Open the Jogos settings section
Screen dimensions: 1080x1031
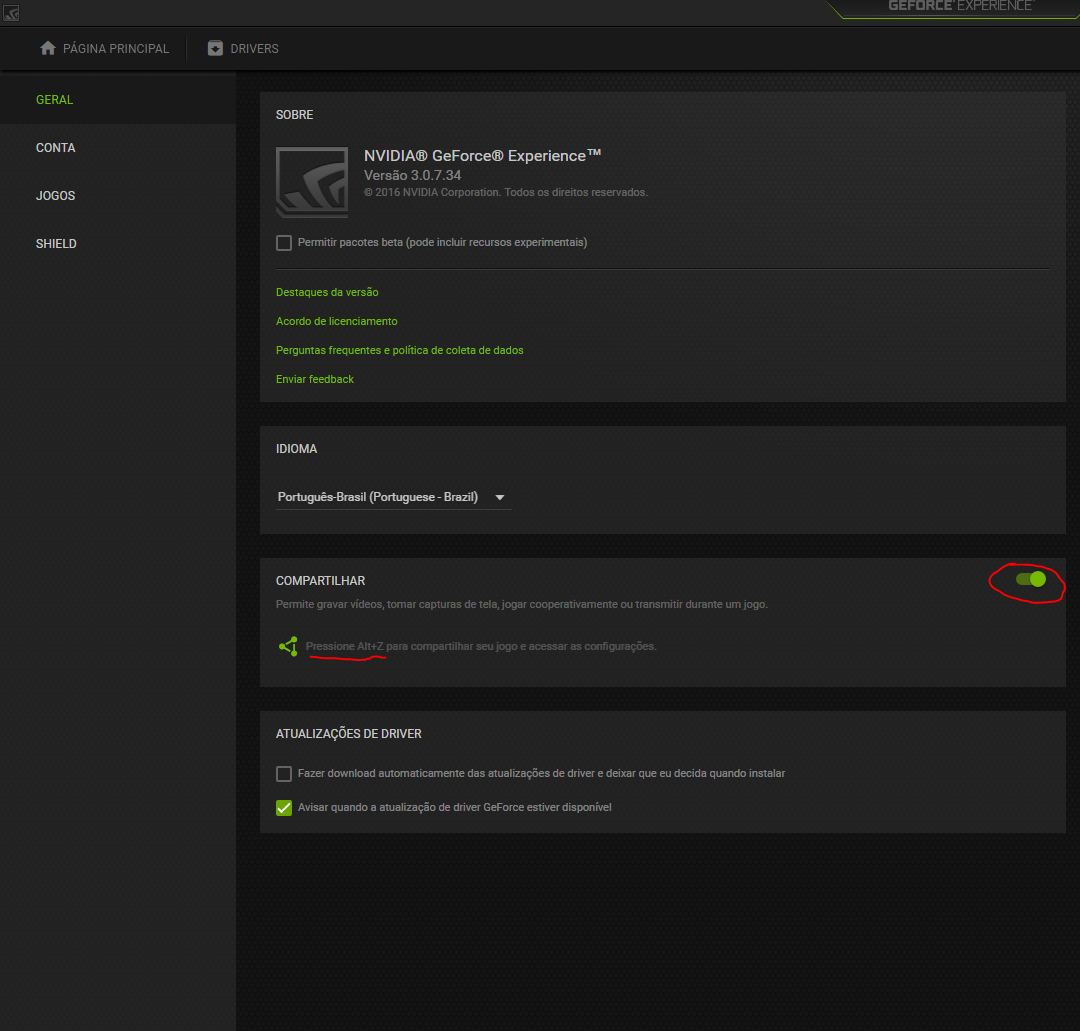coord(118,196)
